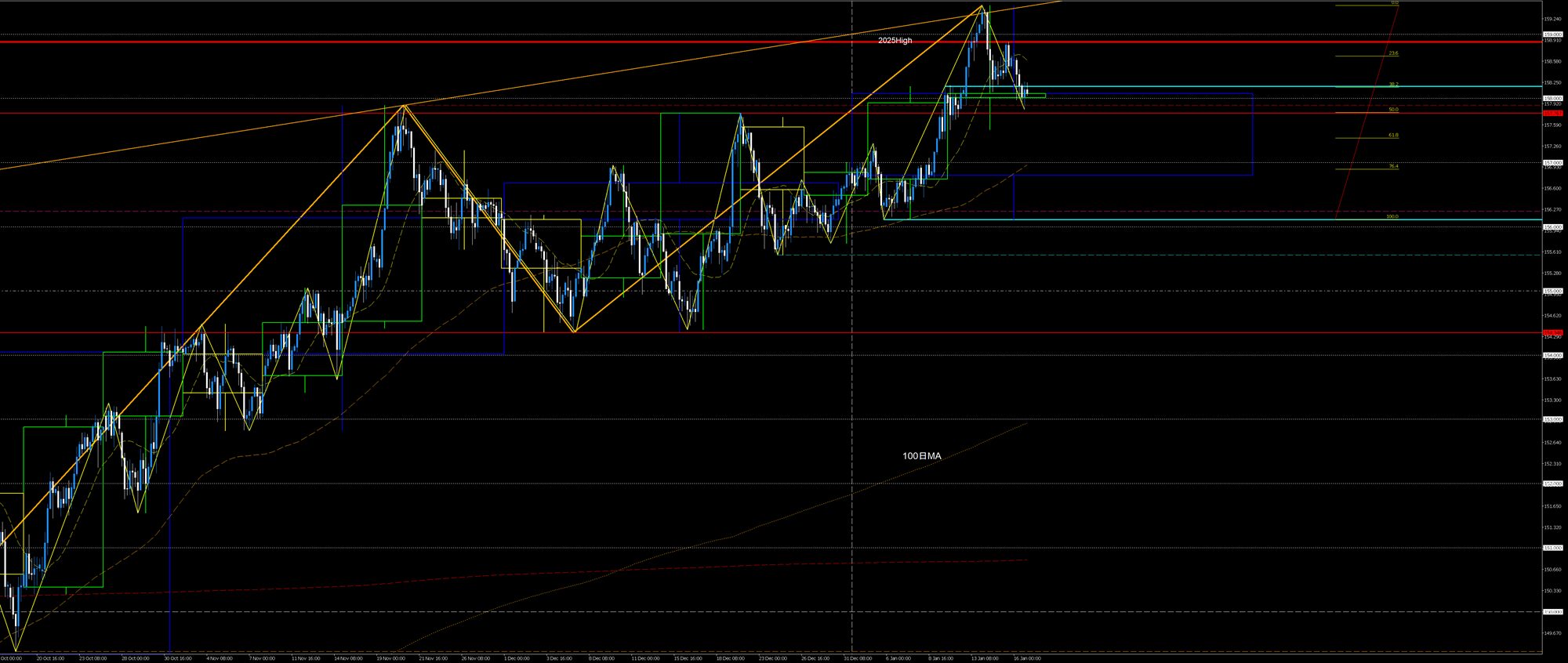Image resolution: width=1568 pixels, height=663 pixels.
Task: Click the 19 Nov 00:00 time axis label
Action: point(391,658)
